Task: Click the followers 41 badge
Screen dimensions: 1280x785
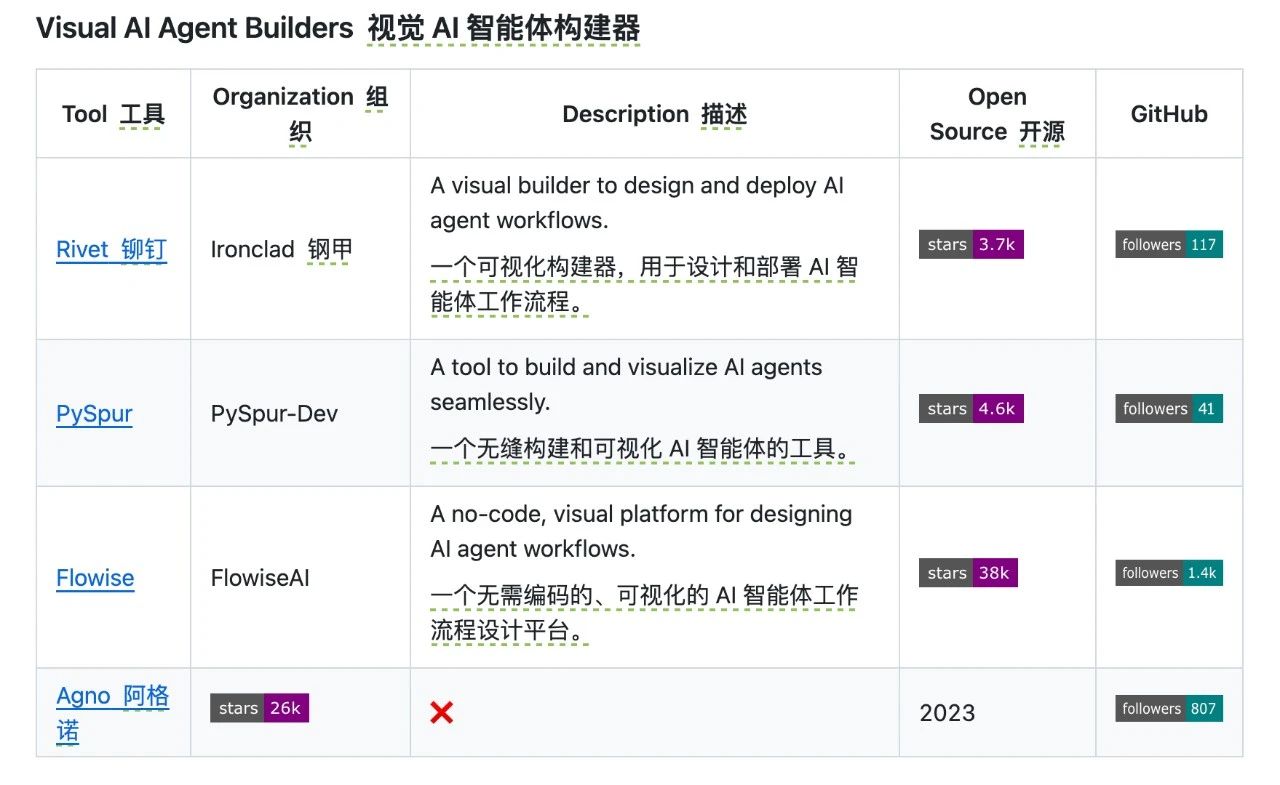Action: [x=1169, y=408]
